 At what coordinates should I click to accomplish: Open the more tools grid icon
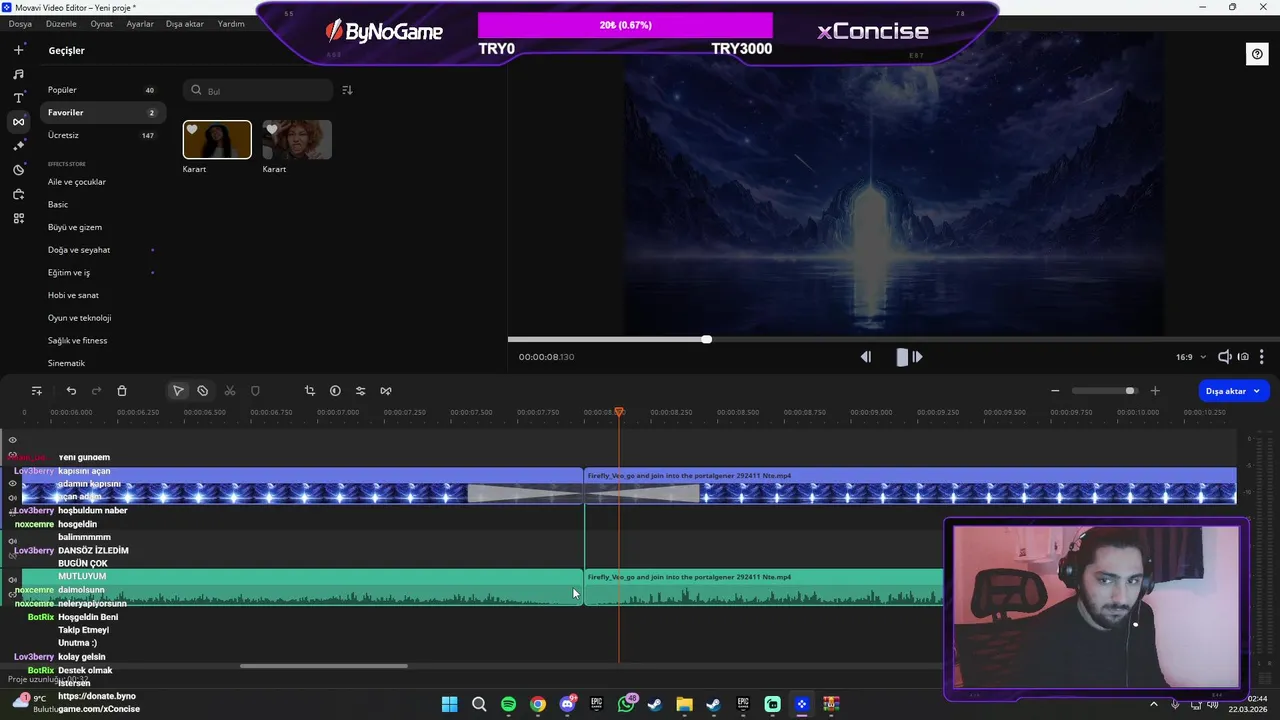pos(18,218)
